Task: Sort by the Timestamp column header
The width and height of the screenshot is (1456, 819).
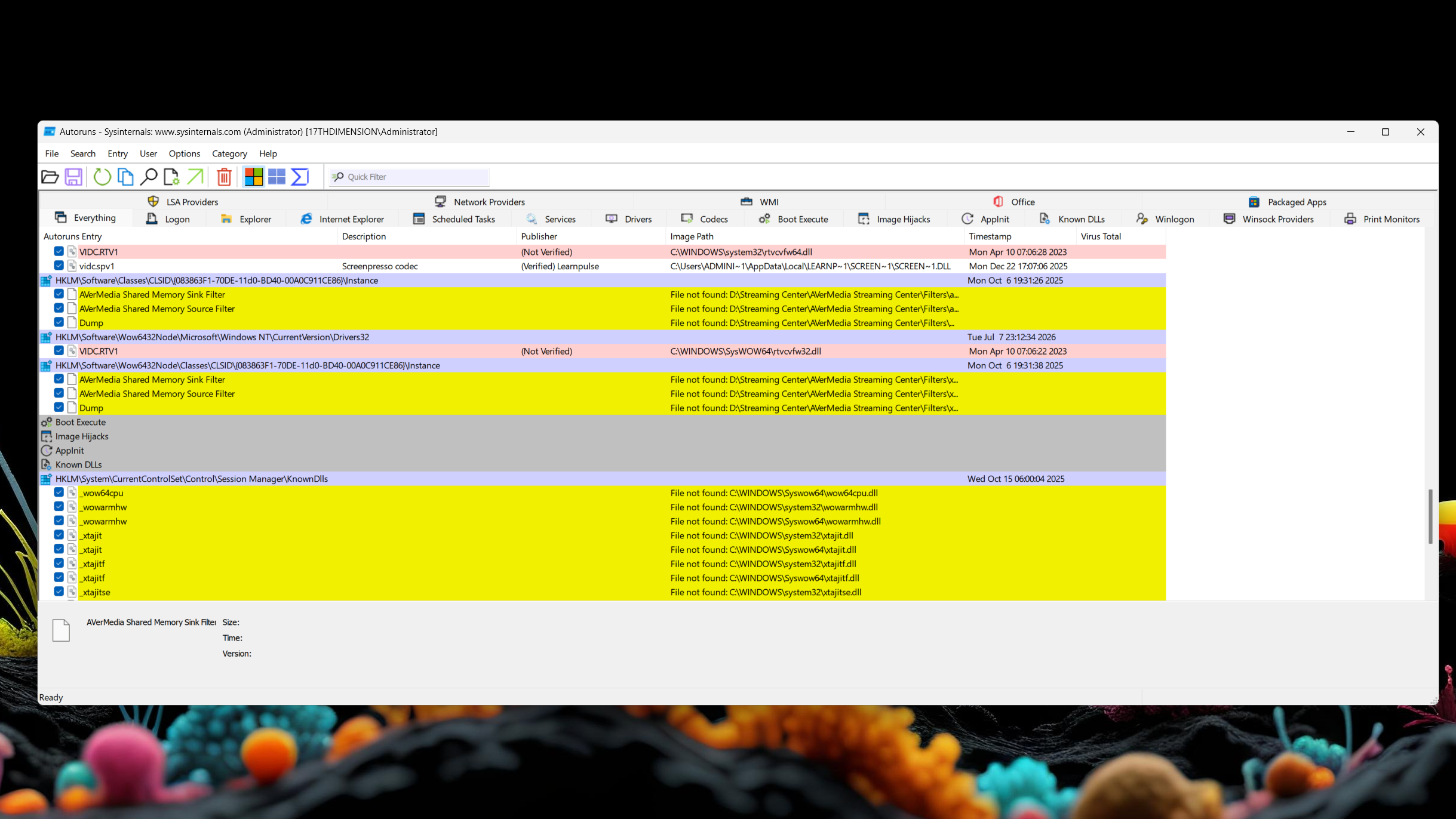Action: click(1020, 236)
